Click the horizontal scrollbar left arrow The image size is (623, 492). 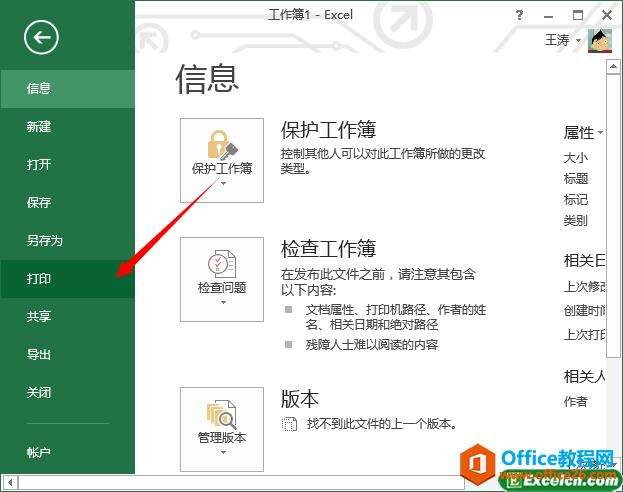click(x=10, y=482)
